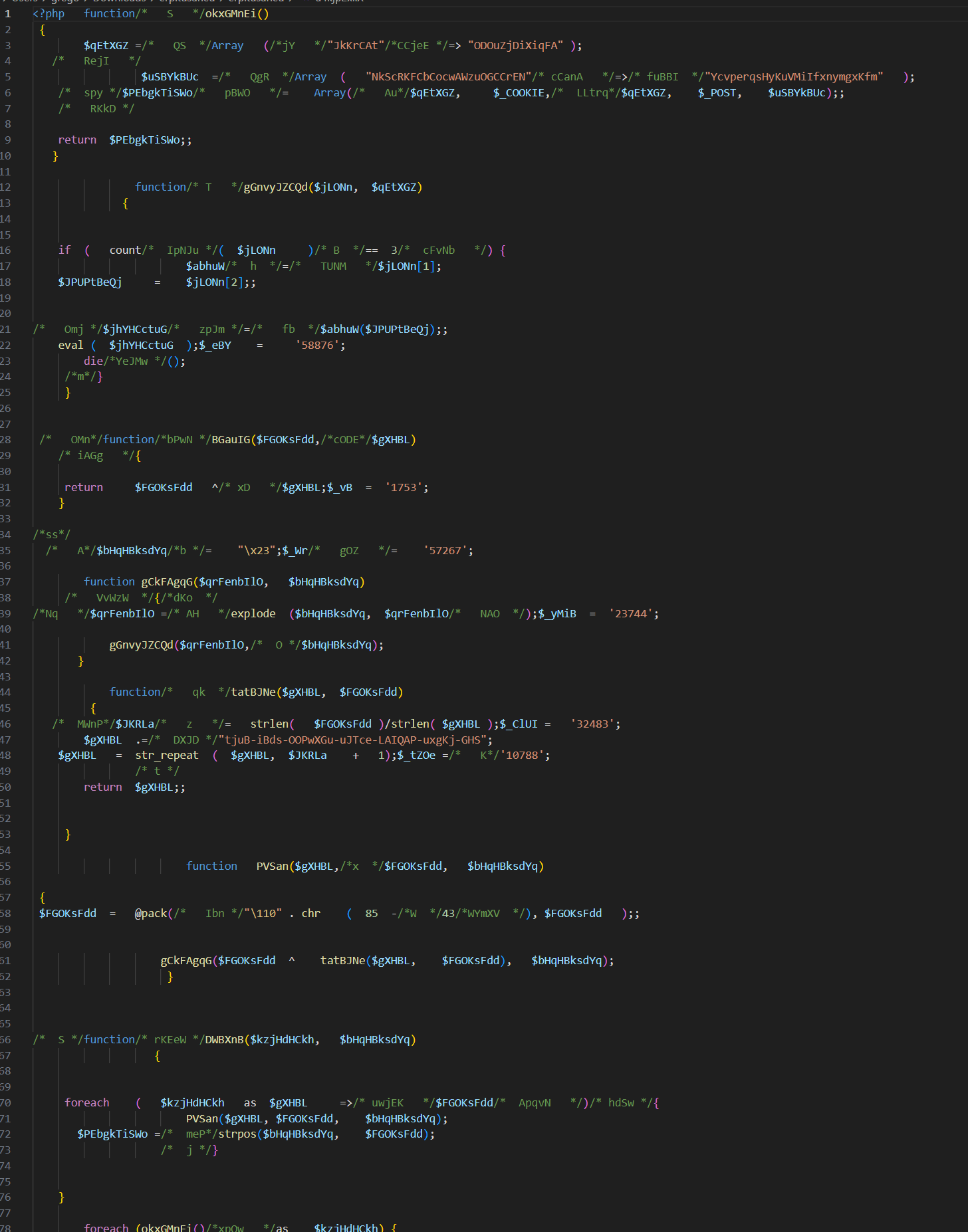Click the die call
Image resolution: width=968 pixels, height=1232 pixels.
93,361
